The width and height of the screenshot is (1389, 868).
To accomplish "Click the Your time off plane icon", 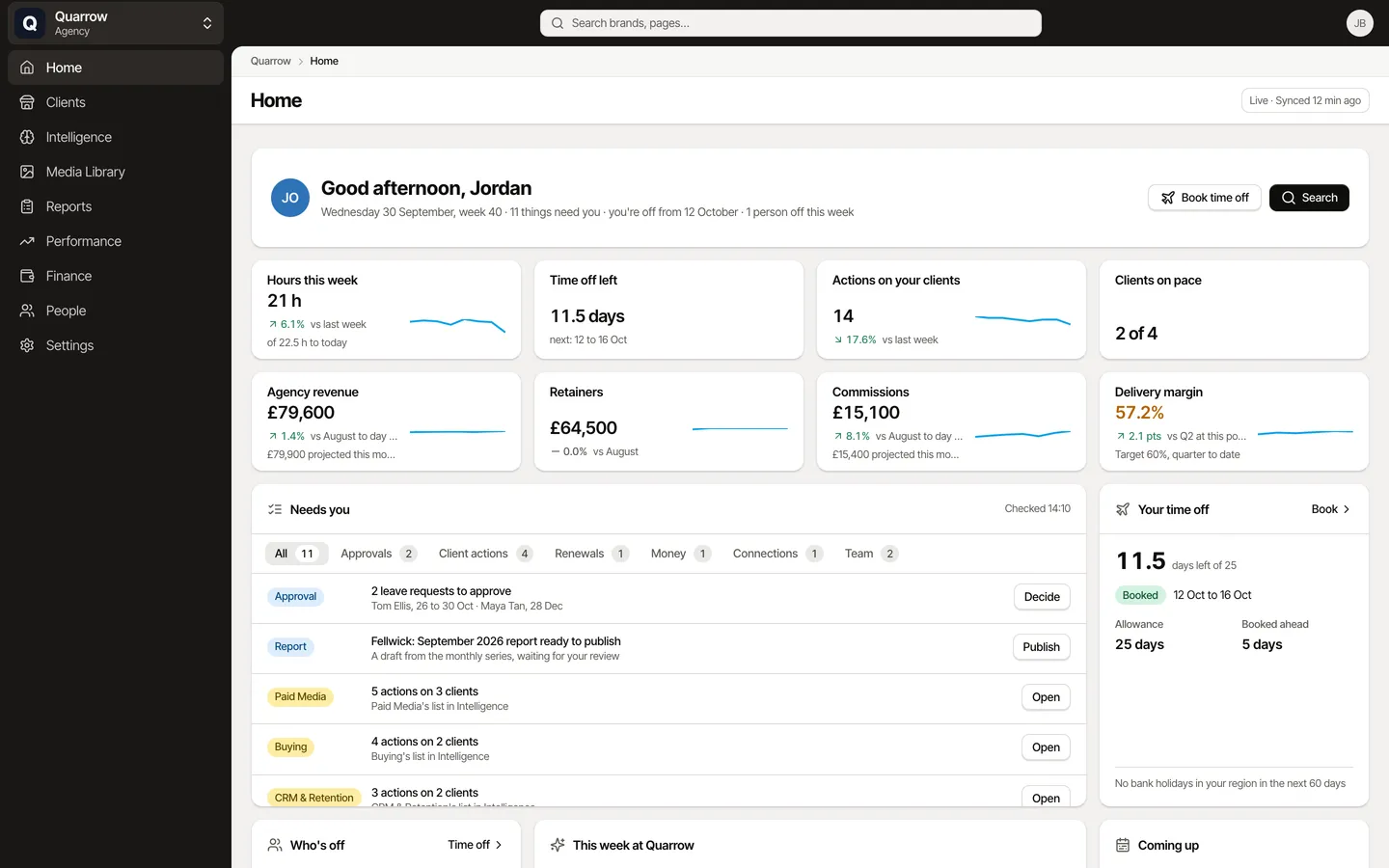I will [1123, 509].
